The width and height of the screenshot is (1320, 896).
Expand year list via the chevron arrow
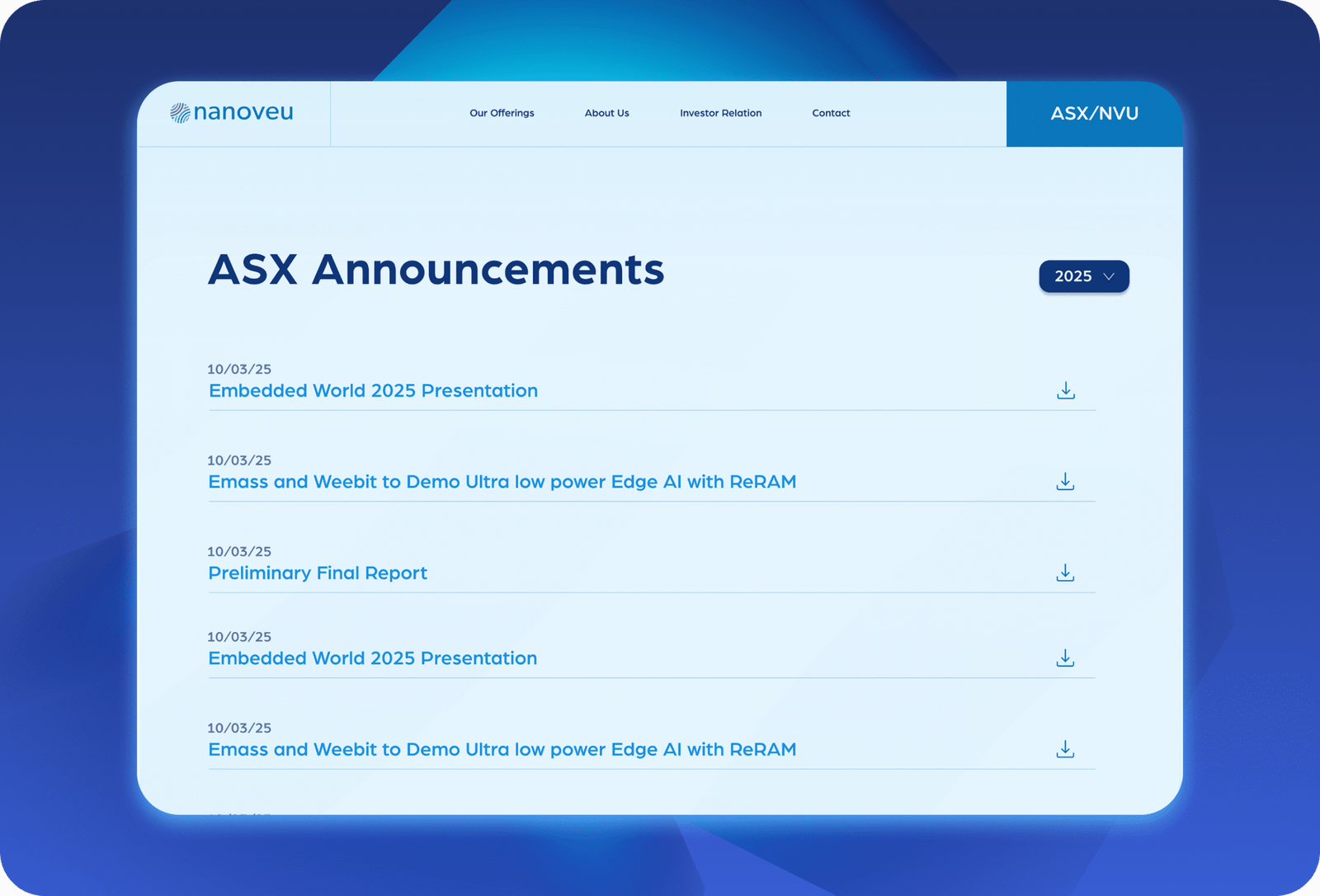click(x=1110, y=276)
